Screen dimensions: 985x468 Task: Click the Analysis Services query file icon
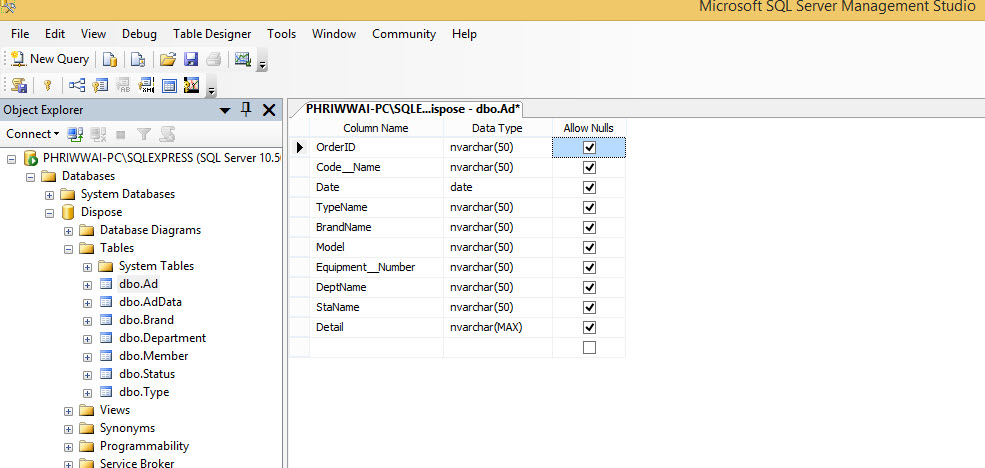(138, 60)
